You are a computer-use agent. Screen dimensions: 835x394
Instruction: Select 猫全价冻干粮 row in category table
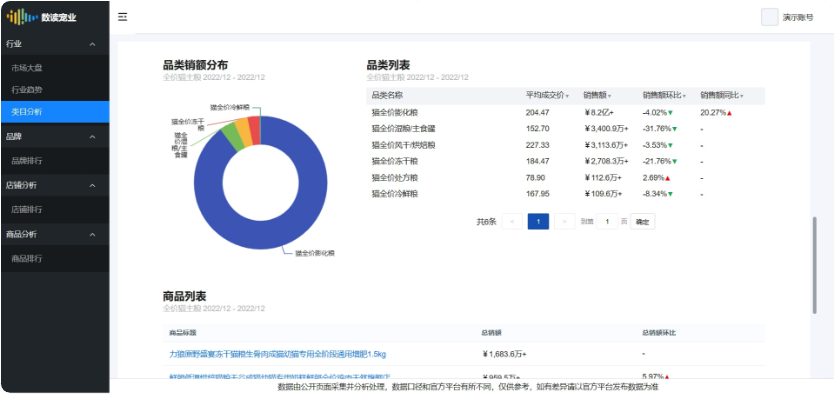click(566, 161)
